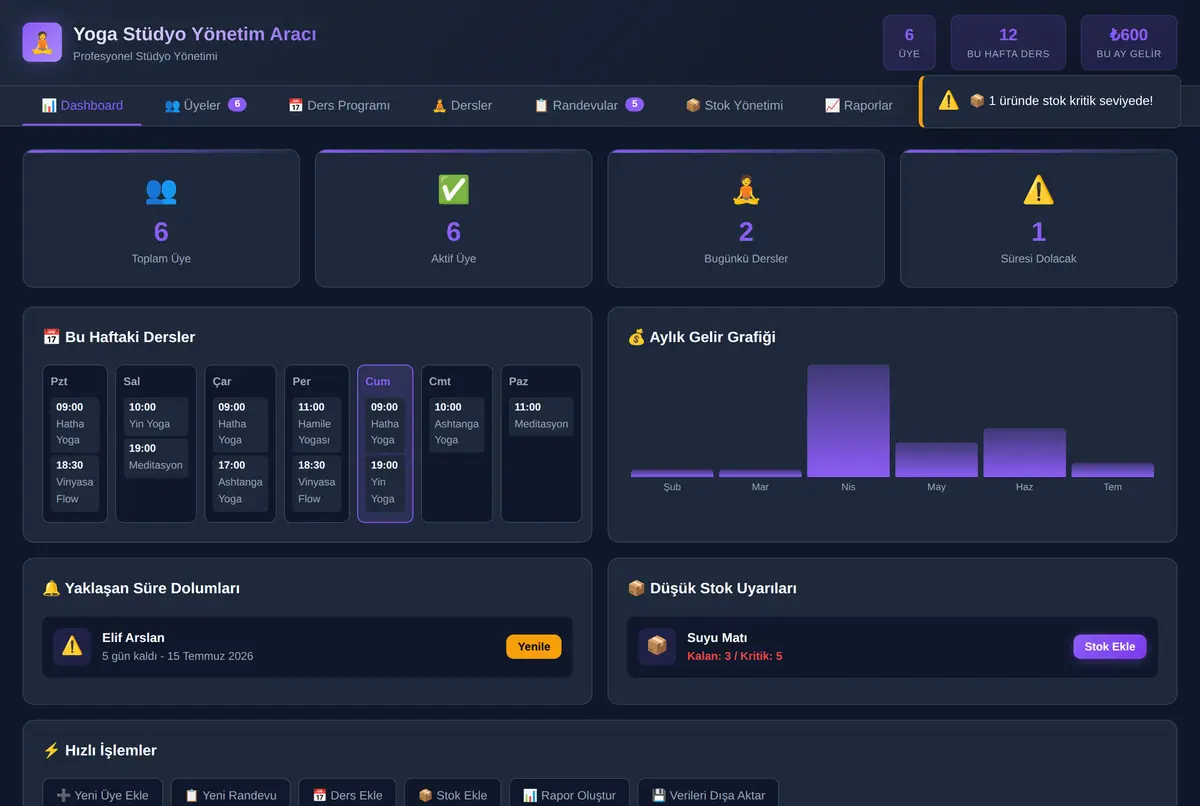The height and width of the screenshot is (806, 1200).
Task: Click the Nis bar in revenue chart
Action: pos(848,421)
